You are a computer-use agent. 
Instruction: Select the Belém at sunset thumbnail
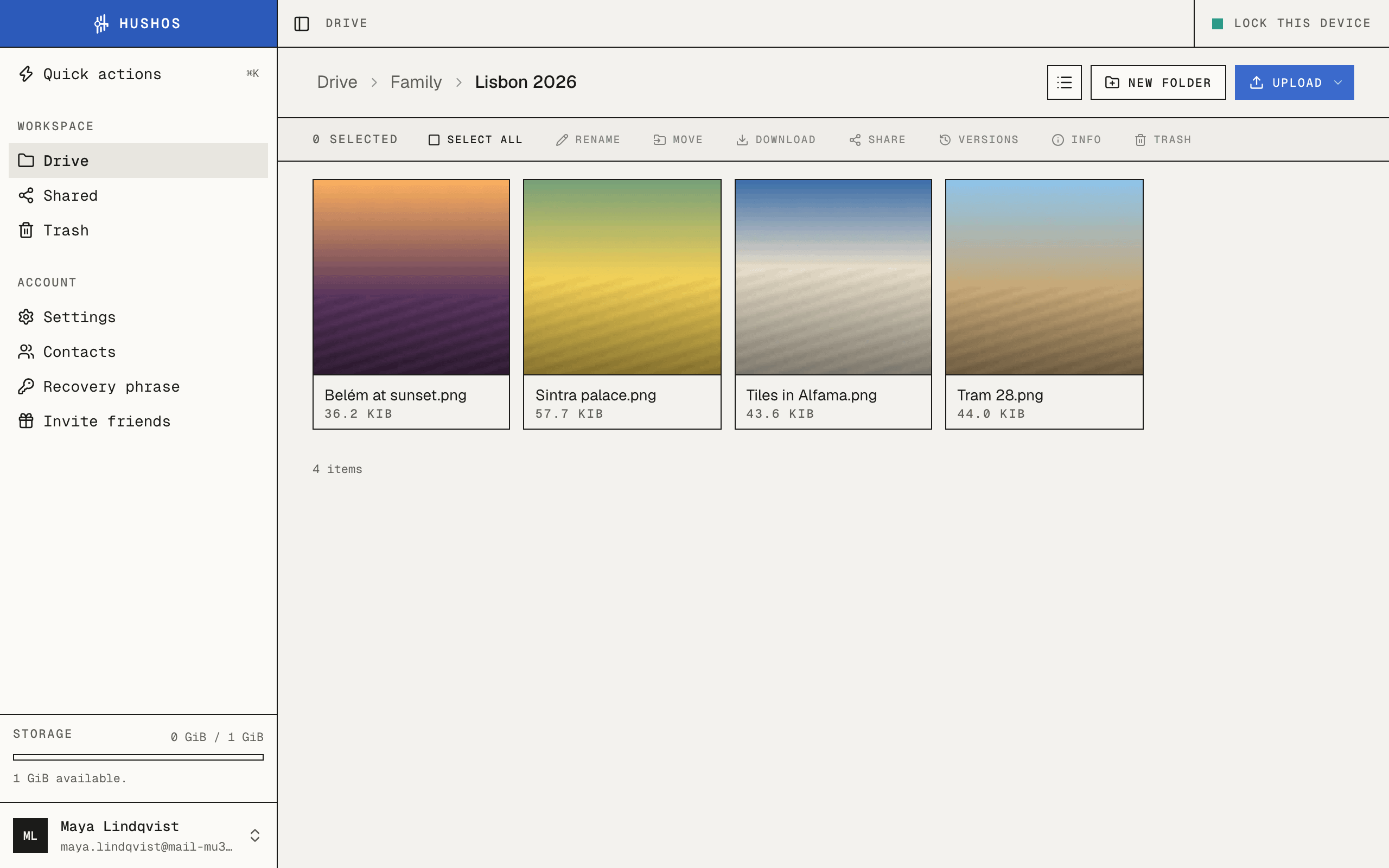411,277
